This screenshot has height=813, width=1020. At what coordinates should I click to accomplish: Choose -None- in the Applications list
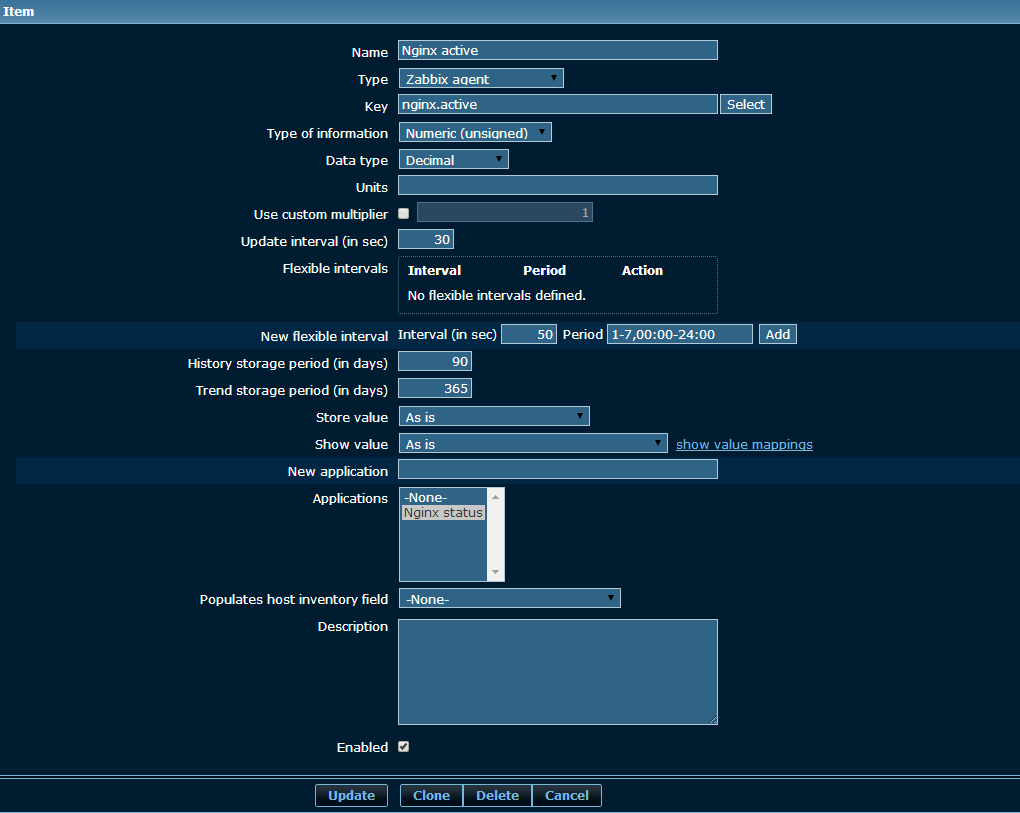427,498
